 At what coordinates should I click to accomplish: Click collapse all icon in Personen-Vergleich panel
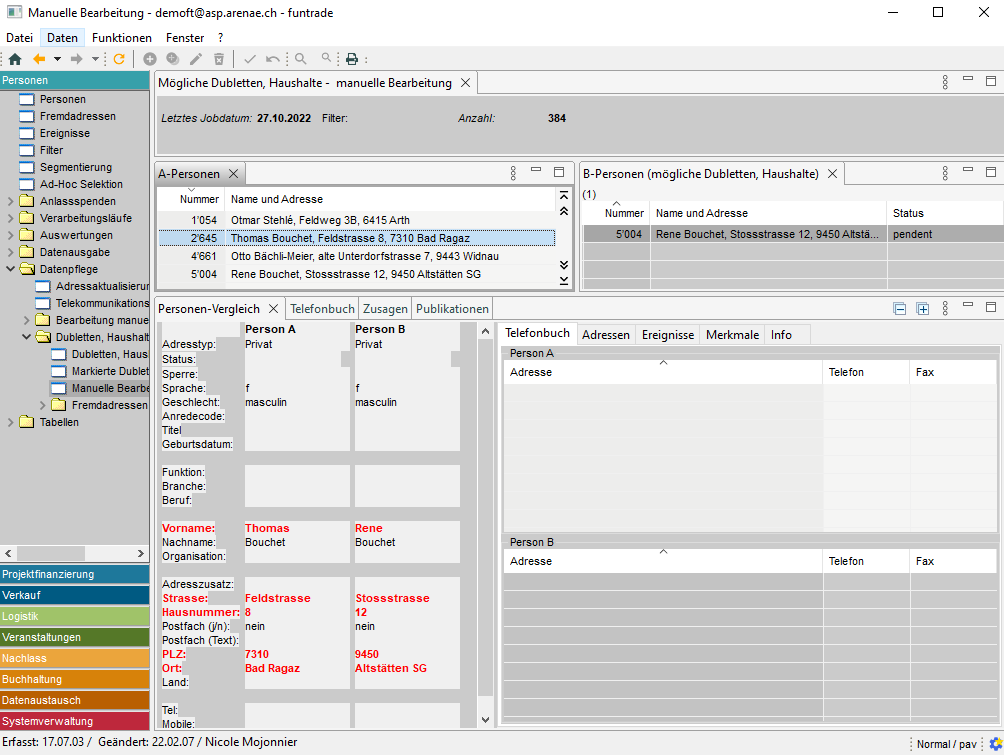pyautogui.click(x=900, y=309)
